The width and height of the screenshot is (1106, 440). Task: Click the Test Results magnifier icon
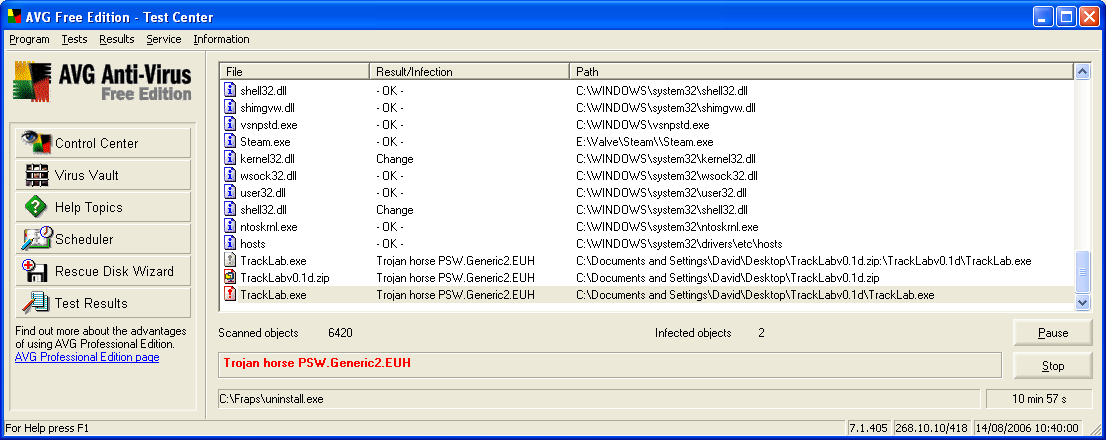36,302
